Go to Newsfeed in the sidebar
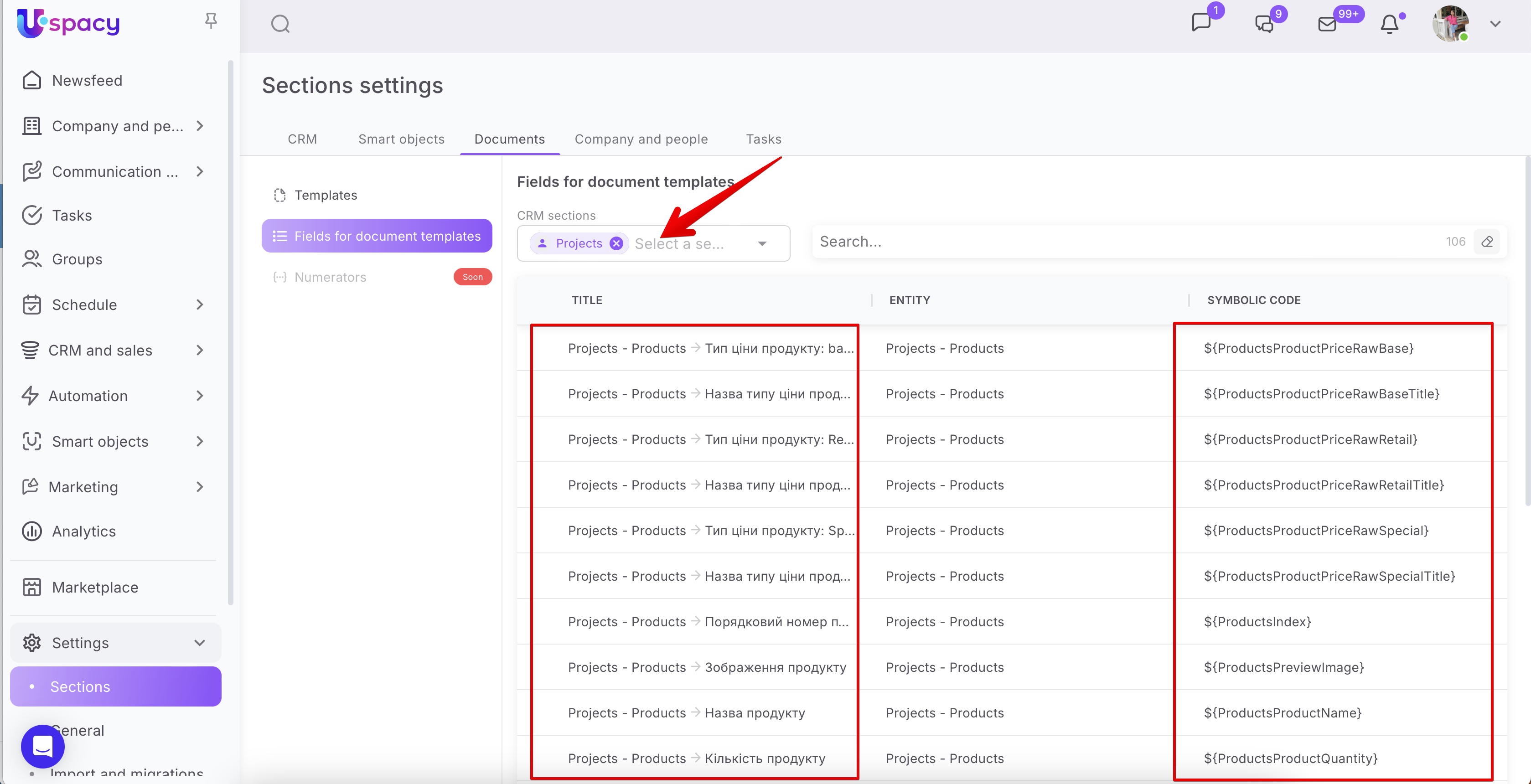 click(x=87, y=80)
